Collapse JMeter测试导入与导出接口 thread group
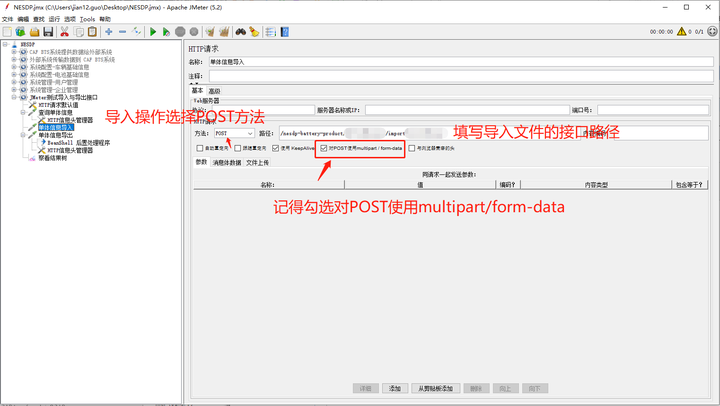 click(14, 97)
